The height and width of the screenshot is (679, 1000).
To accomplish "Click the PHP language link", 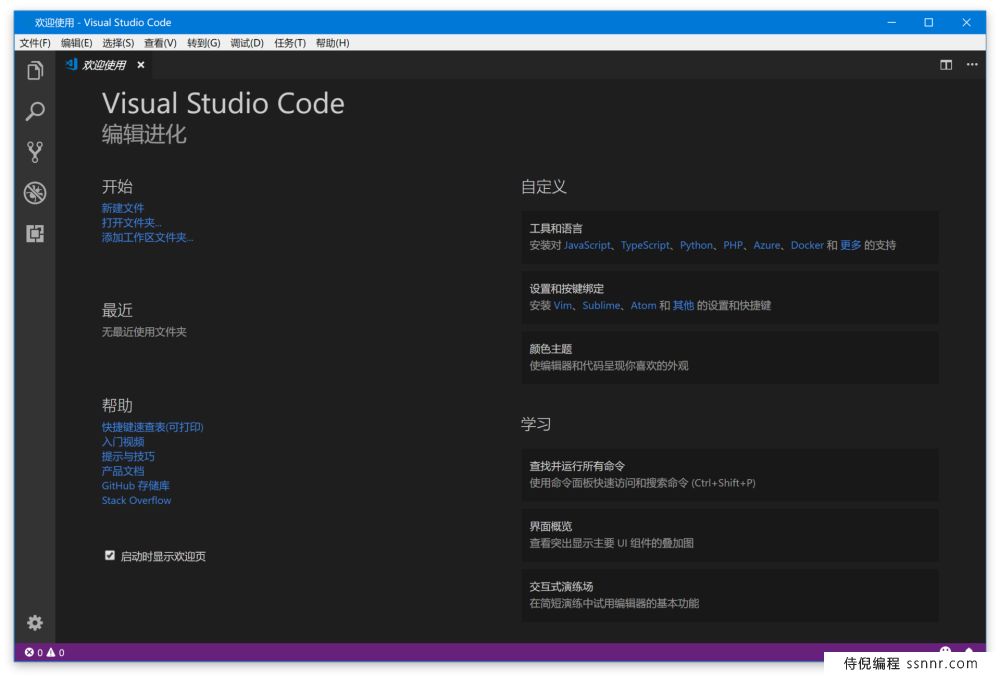I will tap(733, 245).
